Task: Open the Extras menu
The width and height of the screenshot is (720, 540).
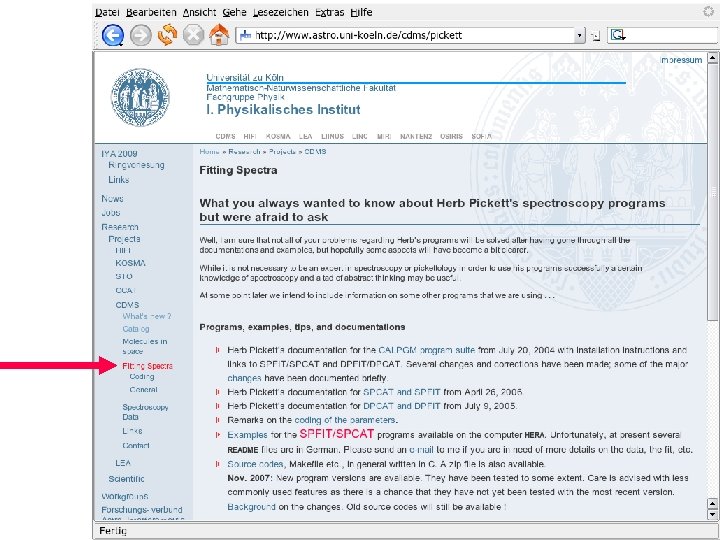Action: pos(329,12)
